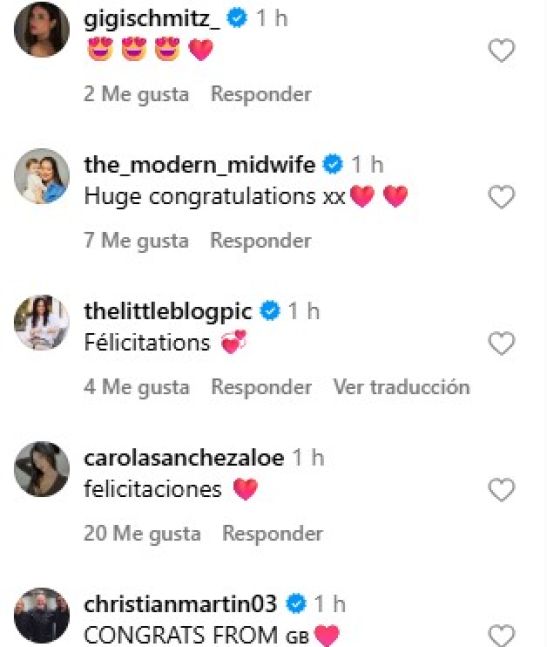This screenshot has width=547, height=647.
Task: Reply to gigischmitz_ via Responder
Action: point(261,94)
